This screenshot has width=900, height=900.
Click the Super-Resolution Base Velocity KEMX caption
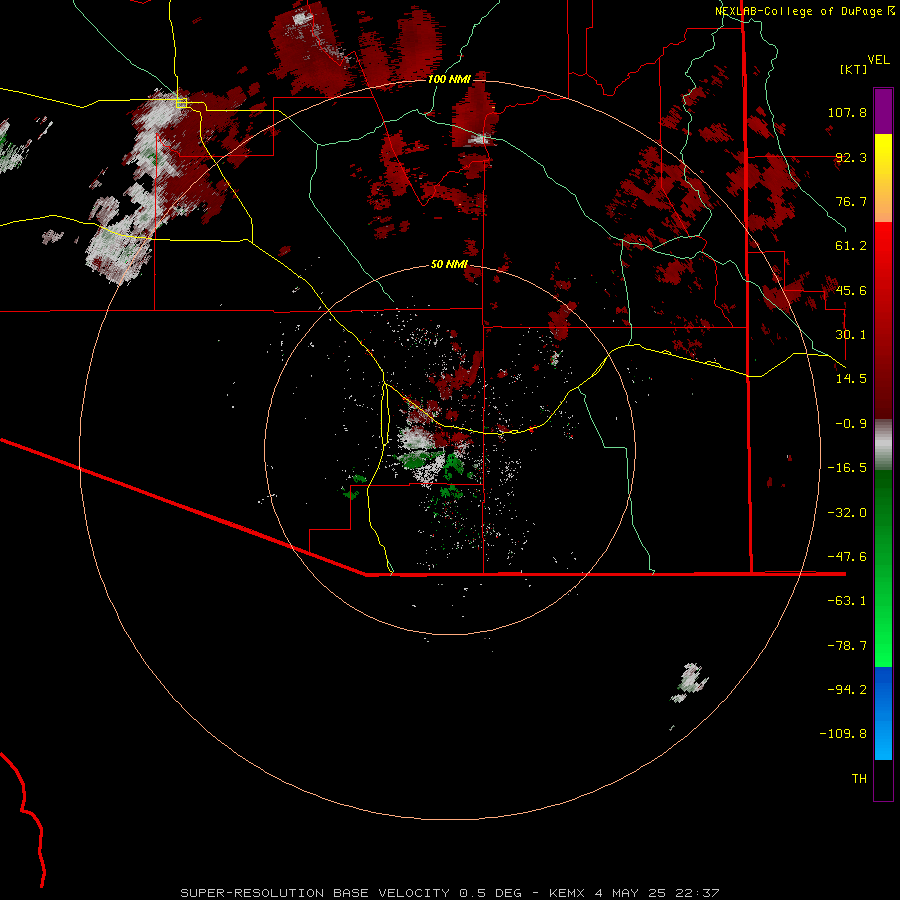(x=449, y=893)
